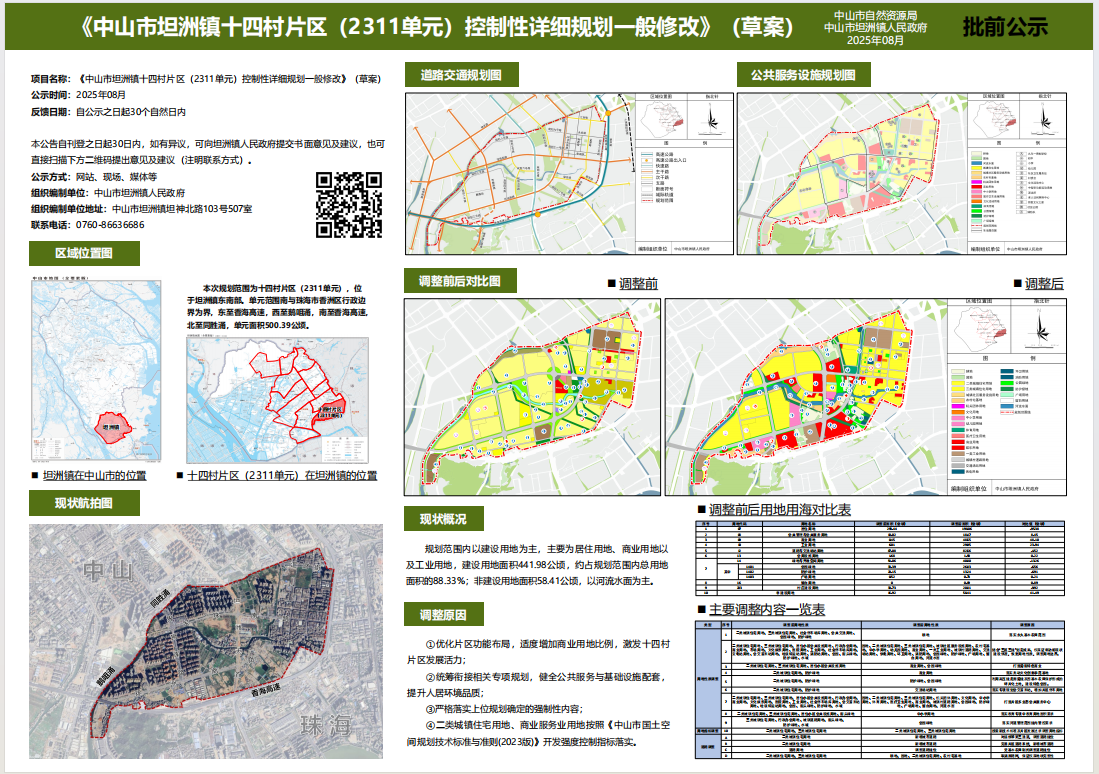Open the underlined 十四村片区在坦洲镇的位置 caption

pyautogui.click(x=282, y=476)
